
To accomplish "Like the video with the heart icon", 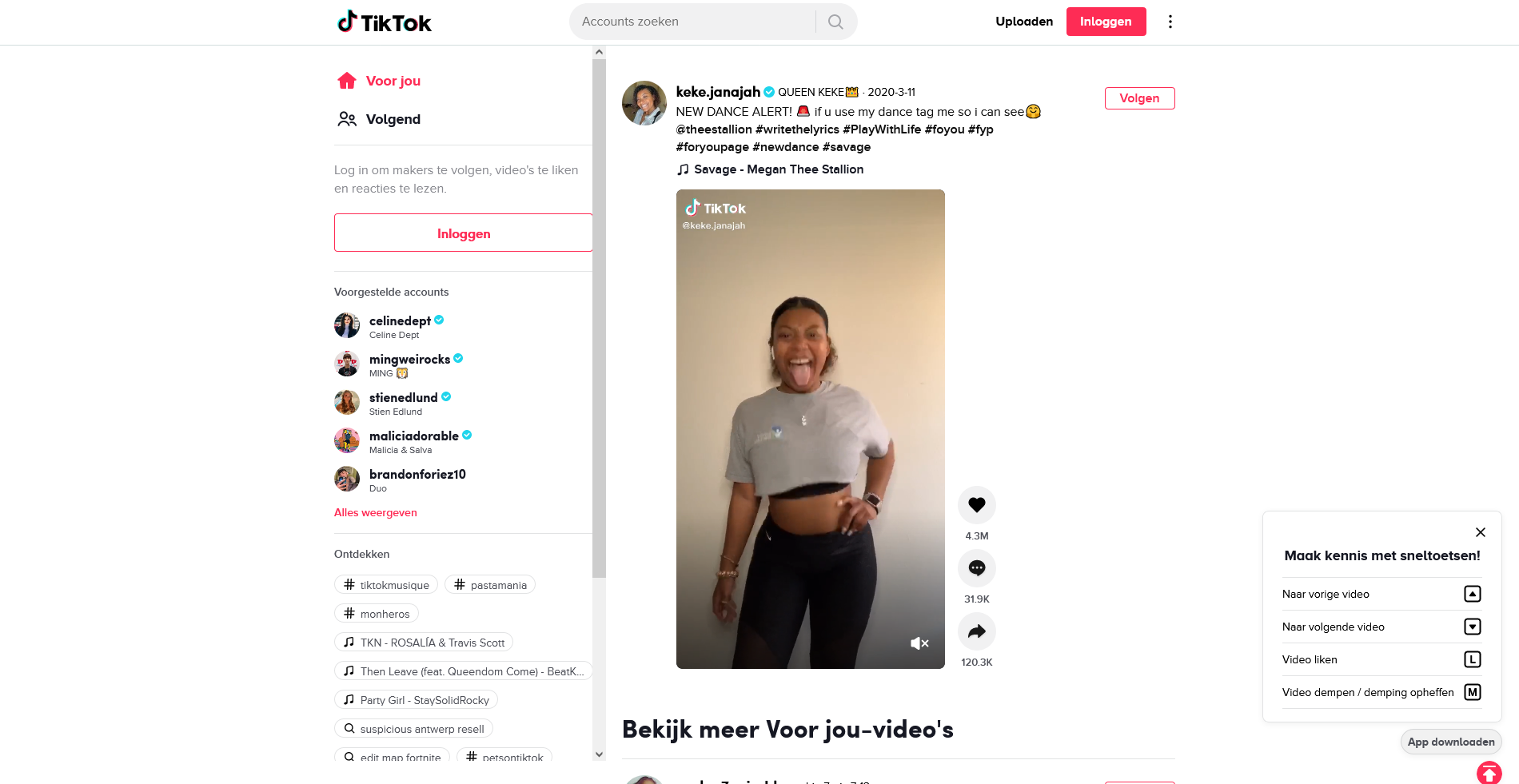I will [x=976, y=505].
